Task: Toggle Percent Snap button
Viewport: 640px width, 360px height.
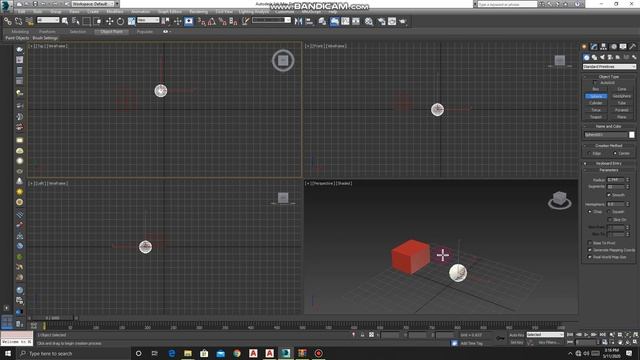Action: 222,21
